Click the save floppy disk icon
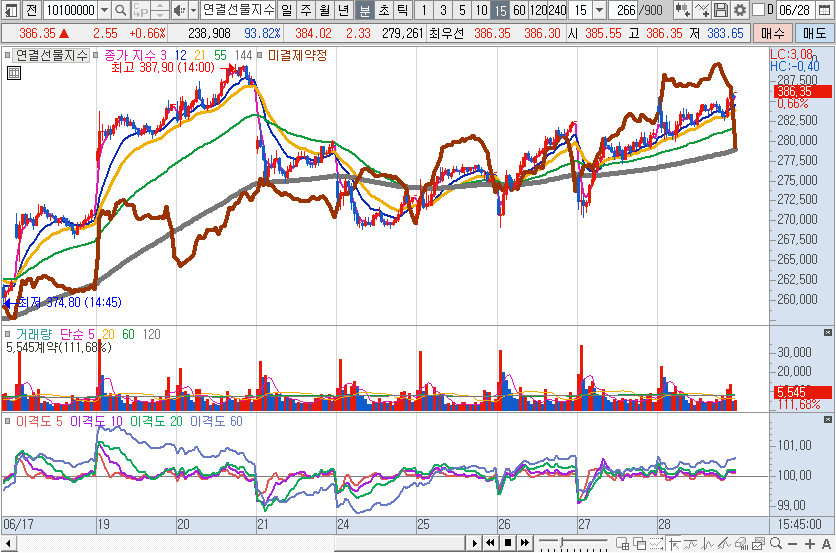The height and width of the screenshot is (553, 836). click(720, 10)
